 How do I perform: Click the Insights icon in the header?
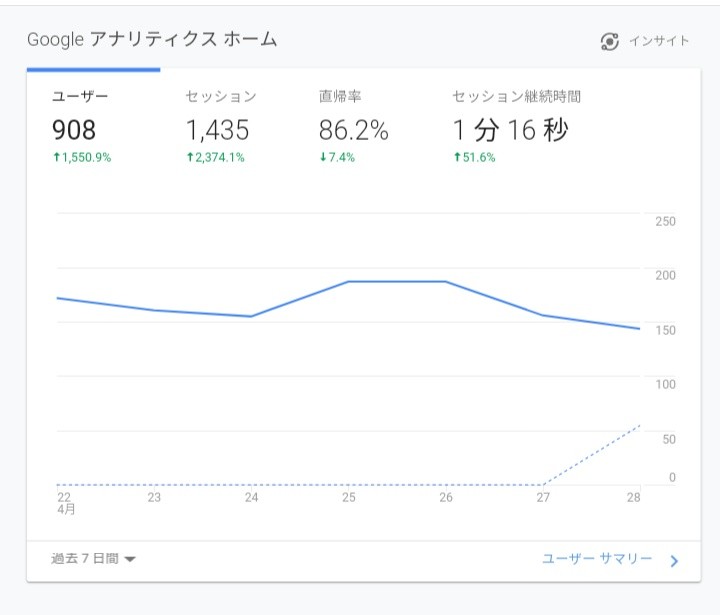pyautogui.click(x=610, y=41)
